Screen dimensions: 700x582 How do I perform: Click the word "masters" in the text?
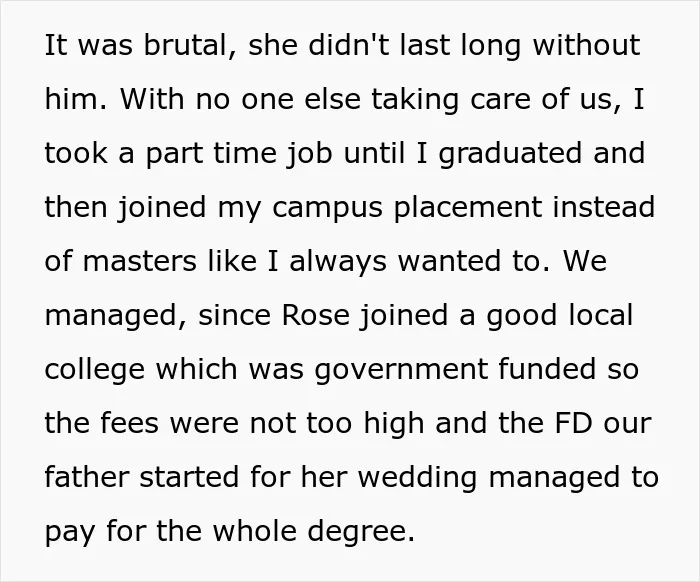click(x=139, y=261)
